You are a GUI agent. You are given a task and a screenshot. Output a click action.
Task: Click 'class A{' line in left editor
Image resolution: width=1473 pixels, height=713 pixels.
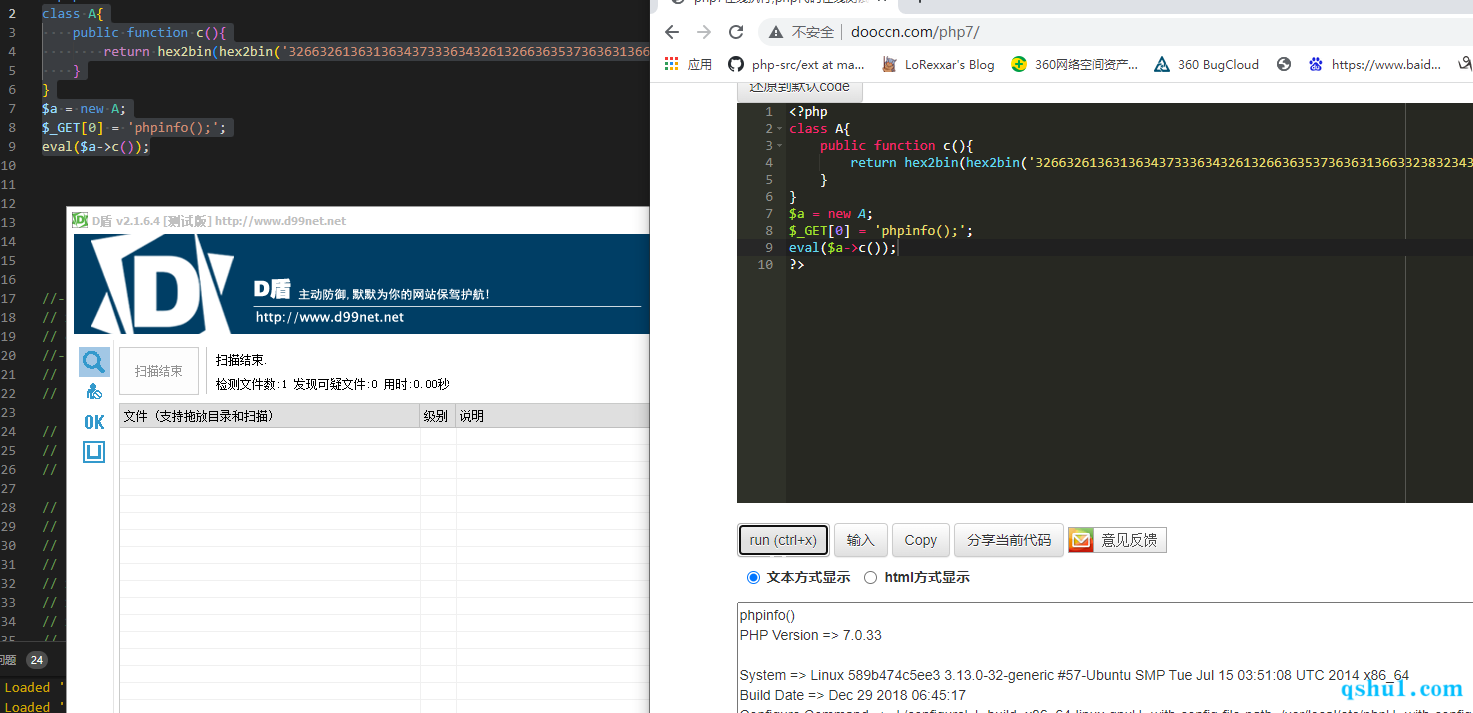(x=72, y=14)
